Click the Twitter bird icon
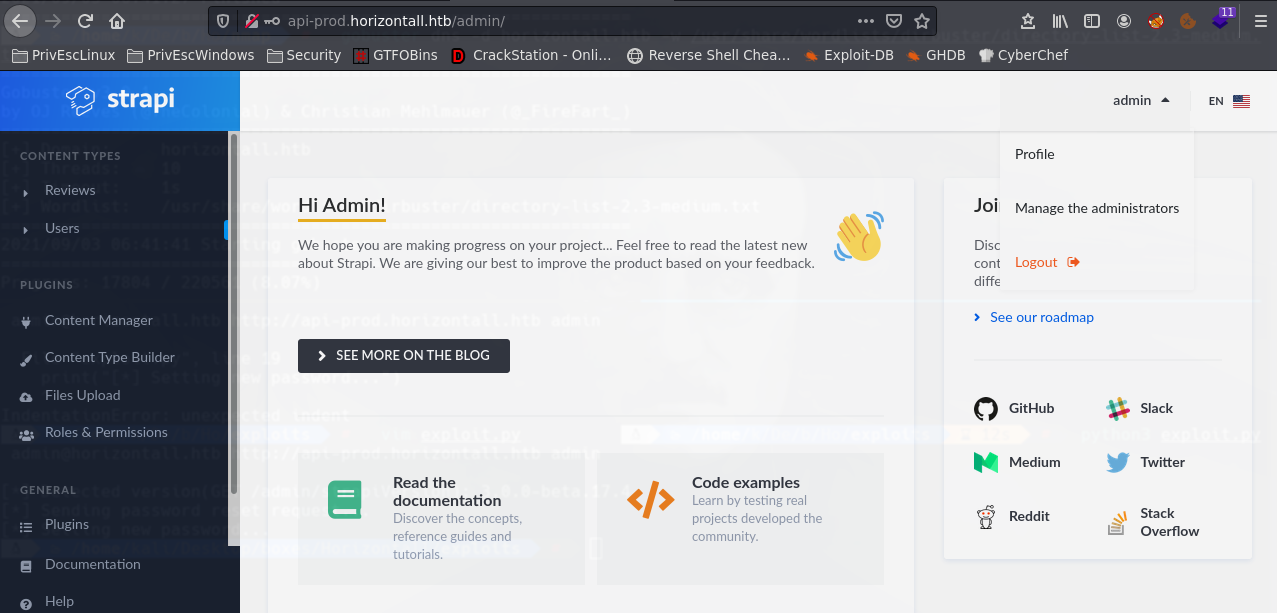Screen dimensions: 1277x613 [x=1116, y=462]
